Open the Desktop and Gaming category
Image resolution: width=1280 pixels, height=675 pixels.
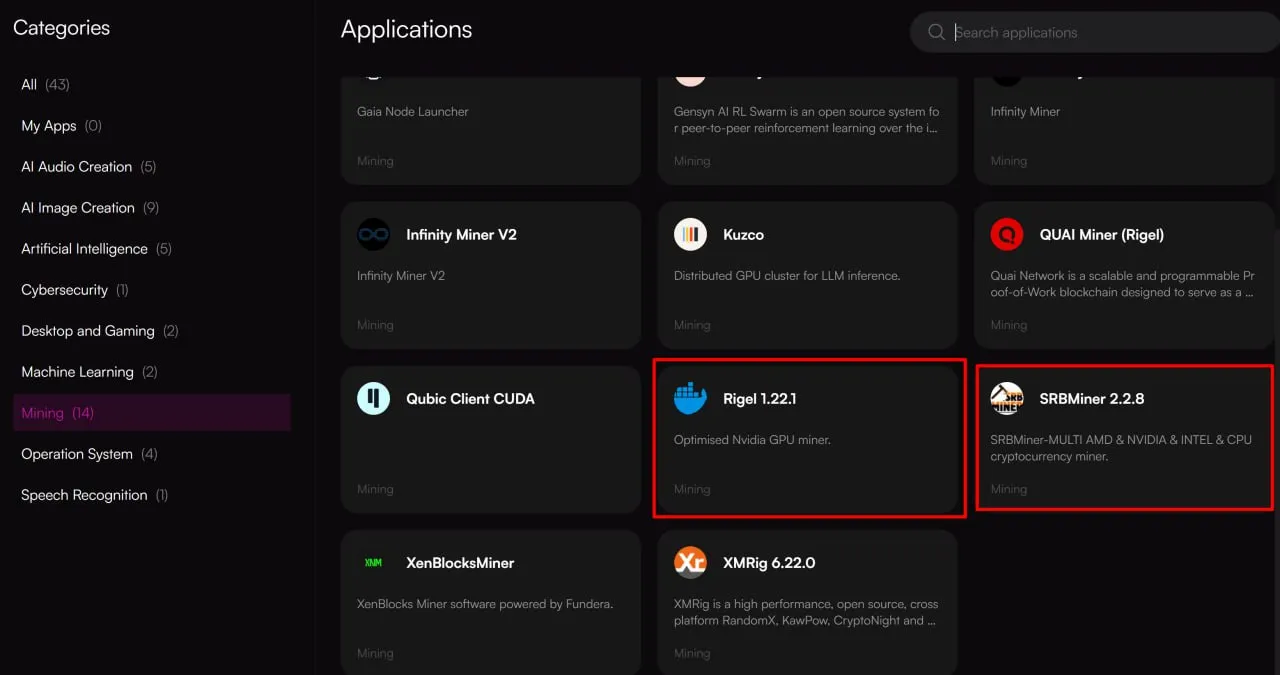pyautogui.click(x=152, y=331)
